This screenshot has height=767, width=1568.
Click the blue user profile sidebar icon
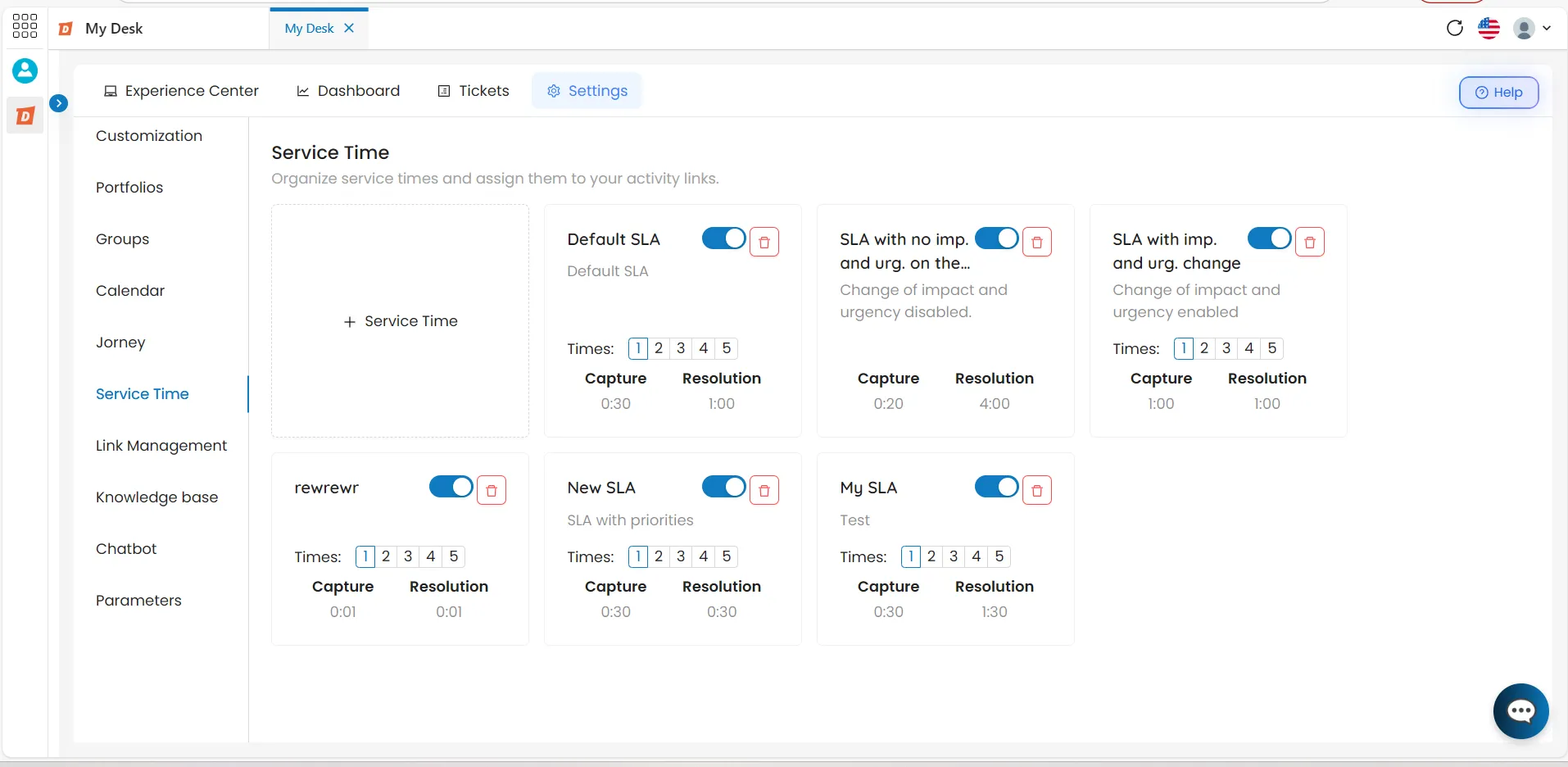25,70
